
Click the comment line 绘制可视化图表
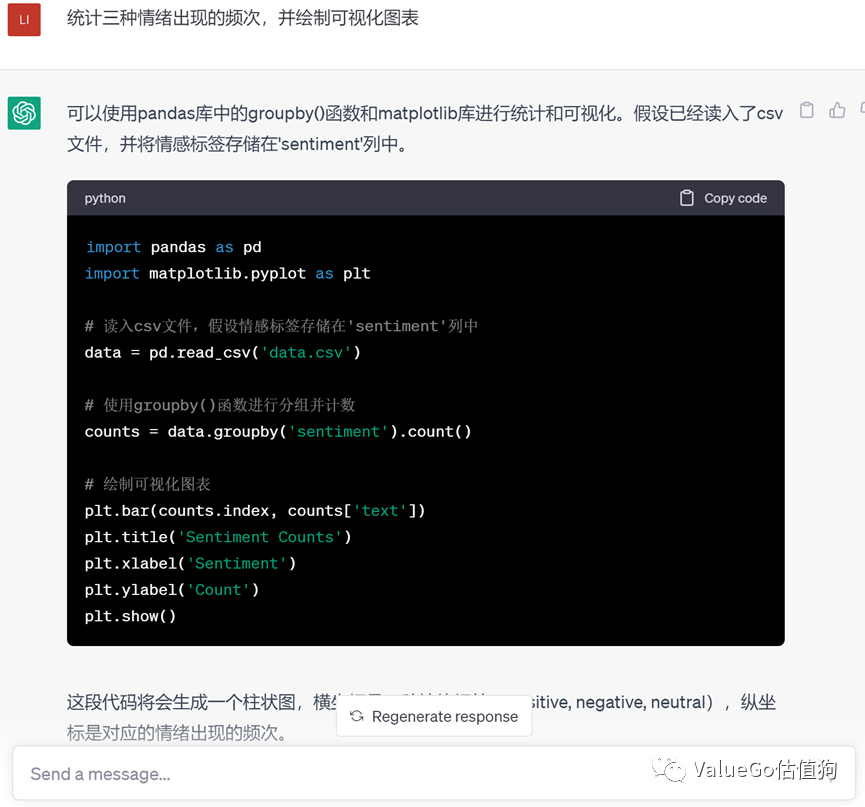click(x=148, y=484)
